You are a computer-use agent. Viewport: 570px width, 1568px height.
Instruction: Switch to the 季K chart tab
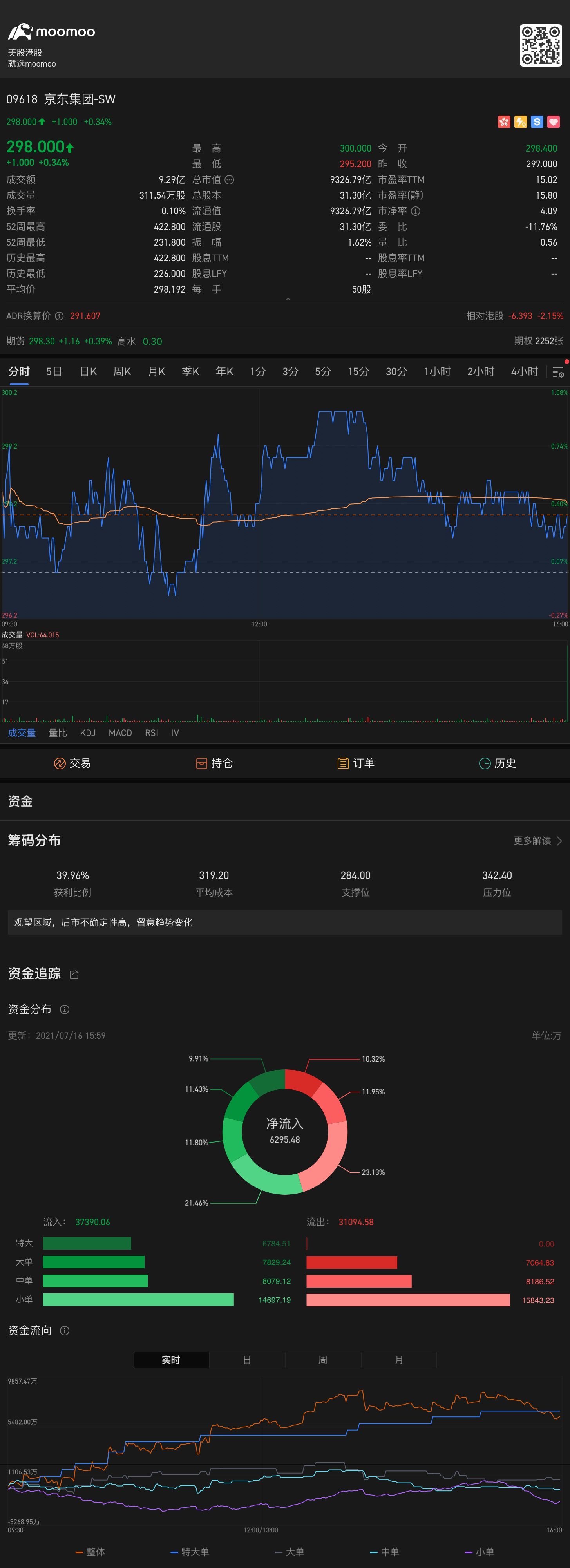coord(191,371)
